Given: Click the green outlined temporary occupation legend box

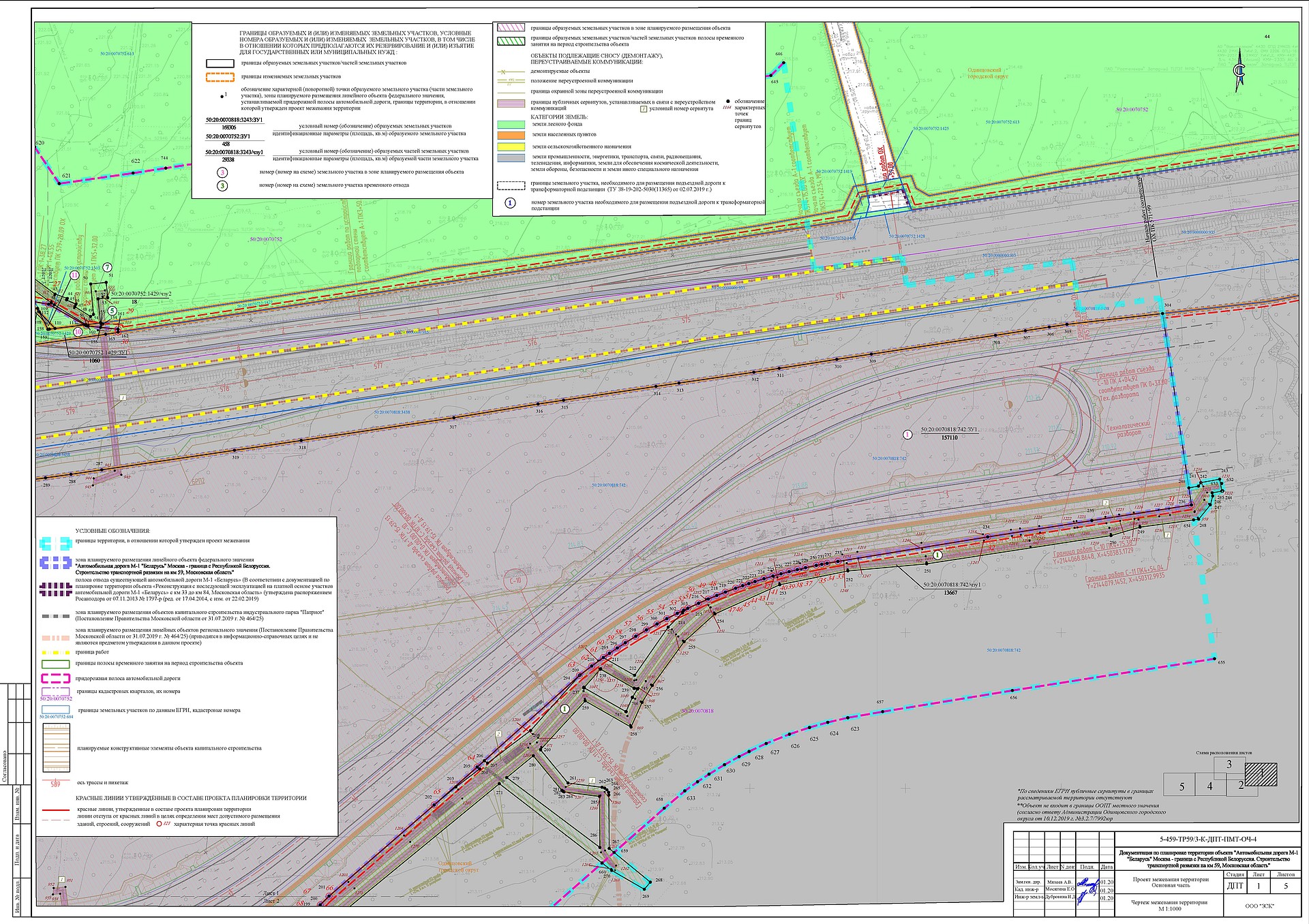Looking at the screenshot, I should [x=55, y=664].
